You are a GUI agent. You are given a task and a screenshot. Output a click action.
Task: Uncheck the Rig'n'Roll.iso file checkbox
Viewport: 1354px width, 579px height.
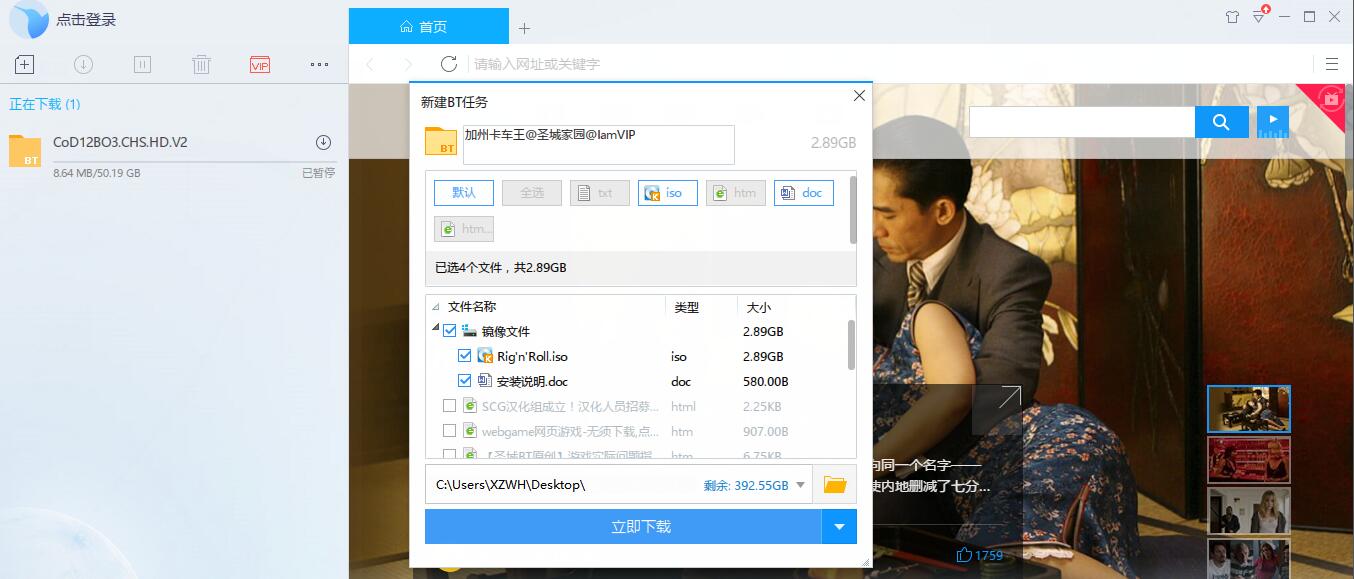[x=464, y=356]
